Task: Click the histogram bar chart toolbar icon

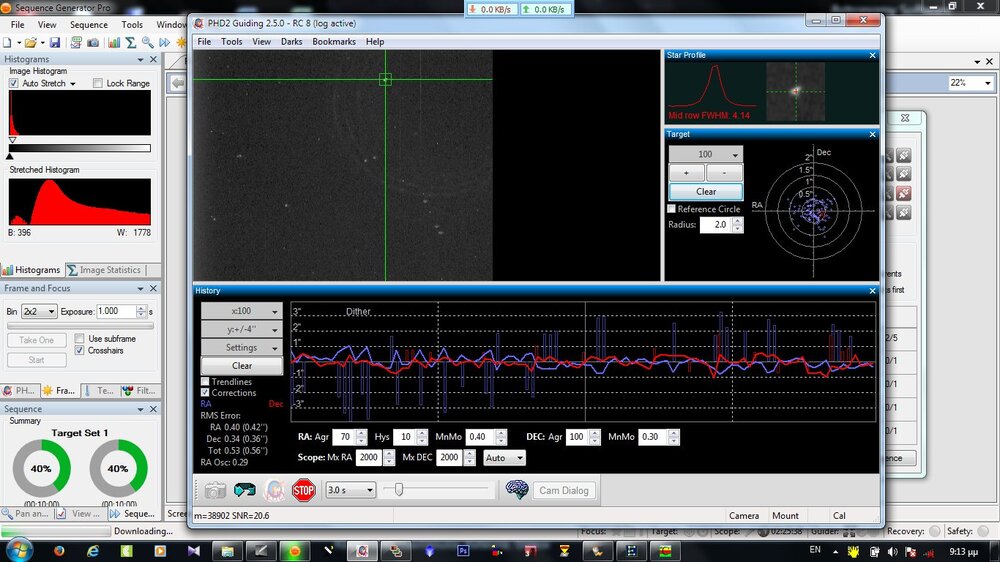Action: tap(114, 43)
